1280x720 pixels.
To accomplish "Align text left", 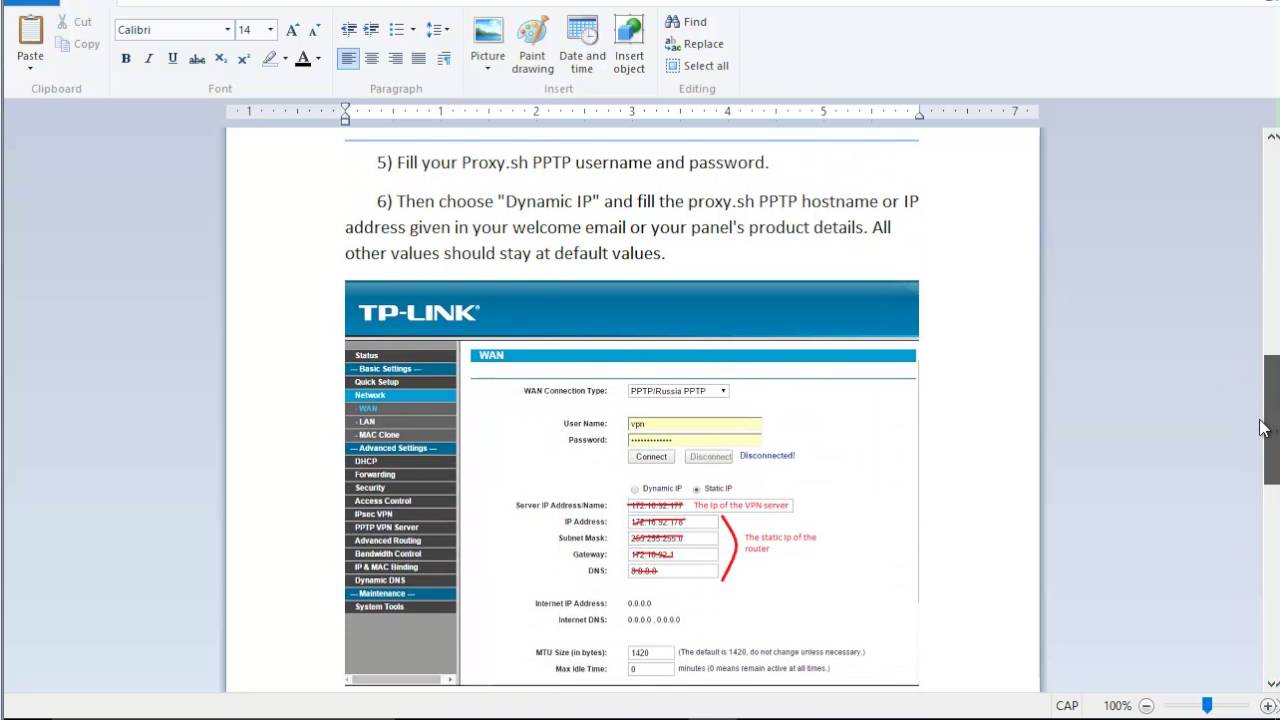I will 348,59.
